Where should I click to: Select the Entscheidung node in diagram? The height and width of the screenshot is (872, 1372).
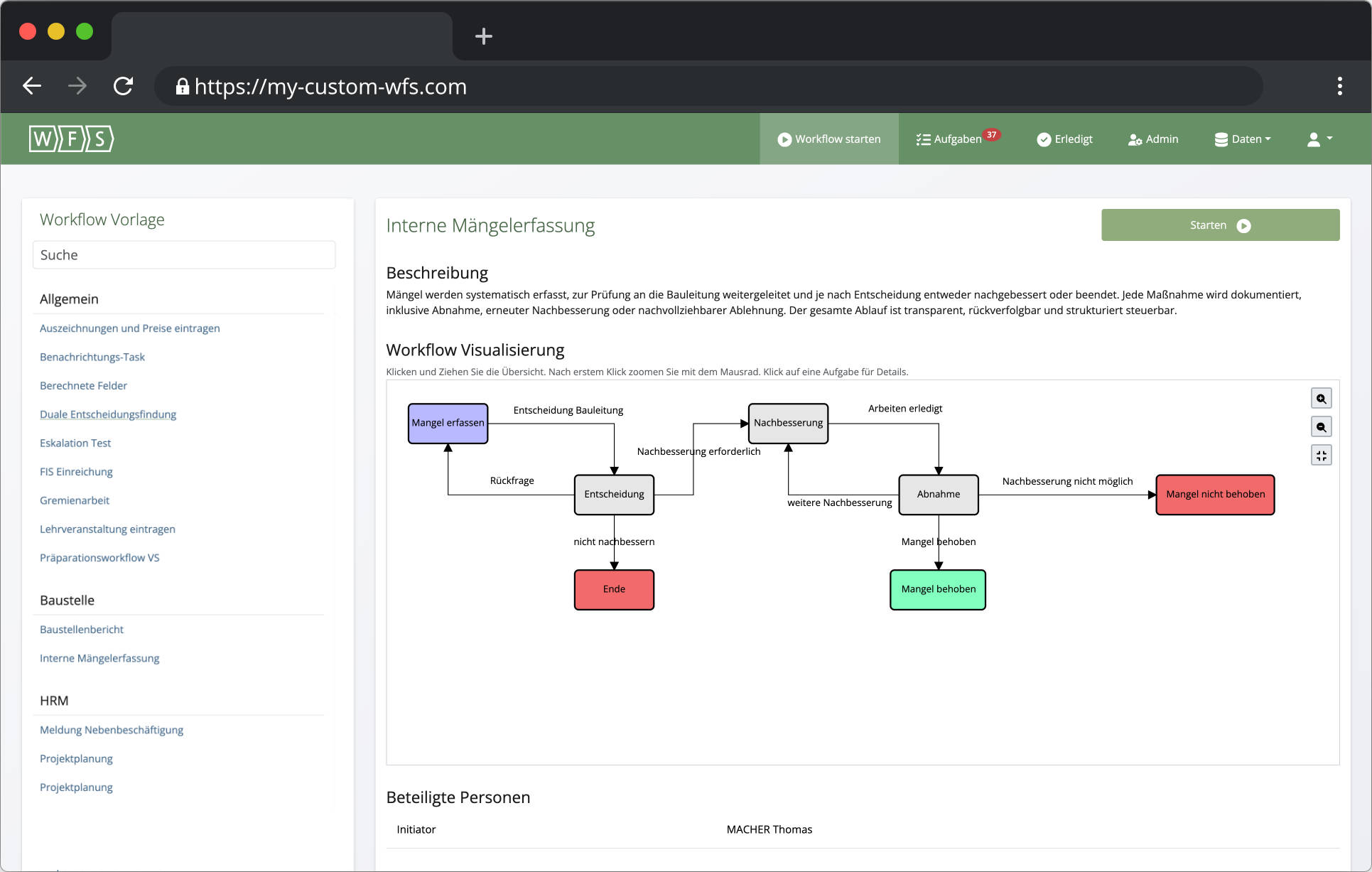pos(614,495)
